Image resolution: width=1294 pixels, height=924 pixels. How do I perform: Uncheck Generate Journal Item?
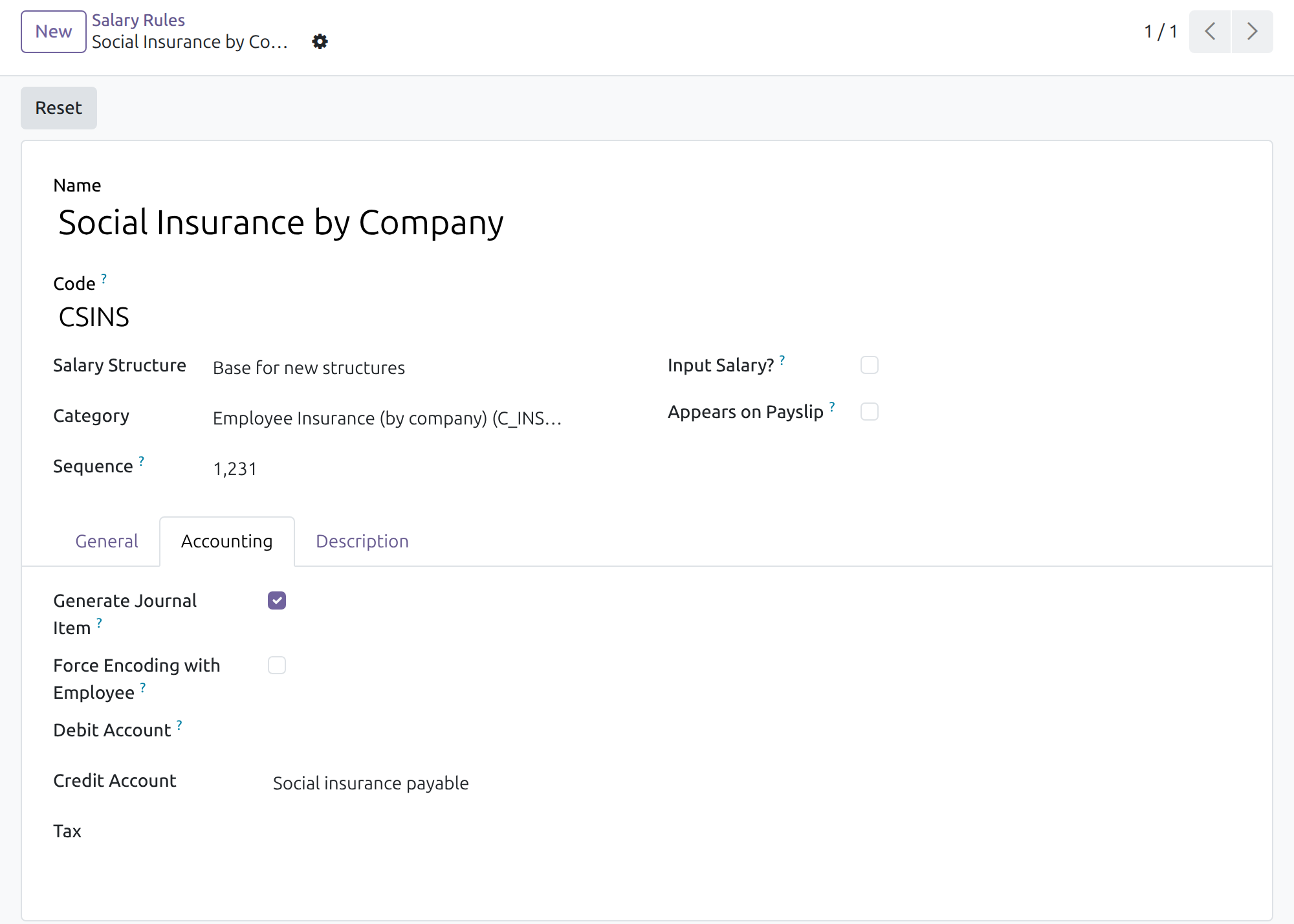(x=277, y=600)
